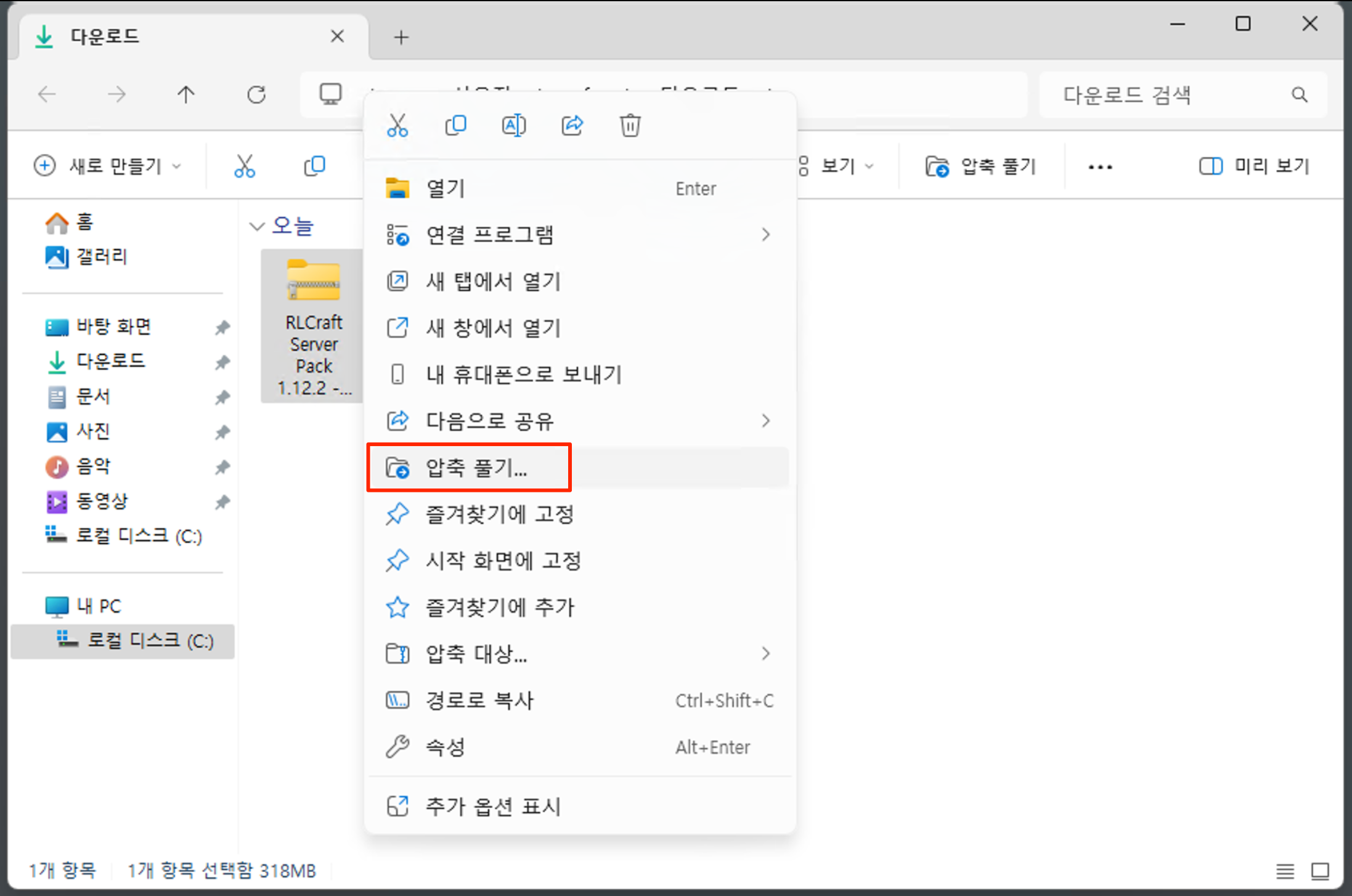Image resolution: width=1352 pixels, height=896 pixels.
Task: Click the share icon in context menu
Action: (x=572, y=126)
